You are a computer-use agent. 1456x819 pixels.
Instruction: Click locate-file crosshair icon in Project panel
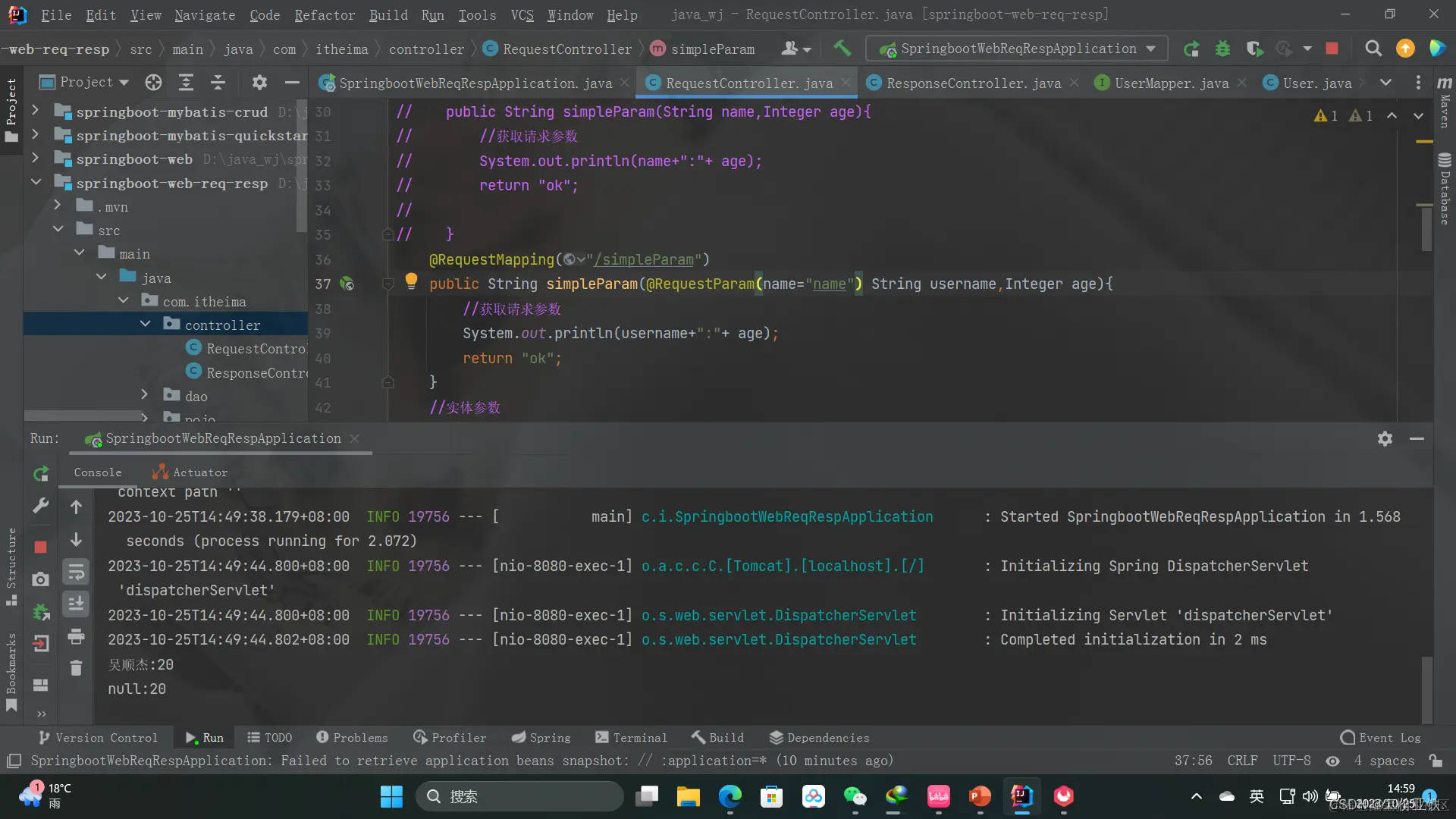(x=153, y=82)
